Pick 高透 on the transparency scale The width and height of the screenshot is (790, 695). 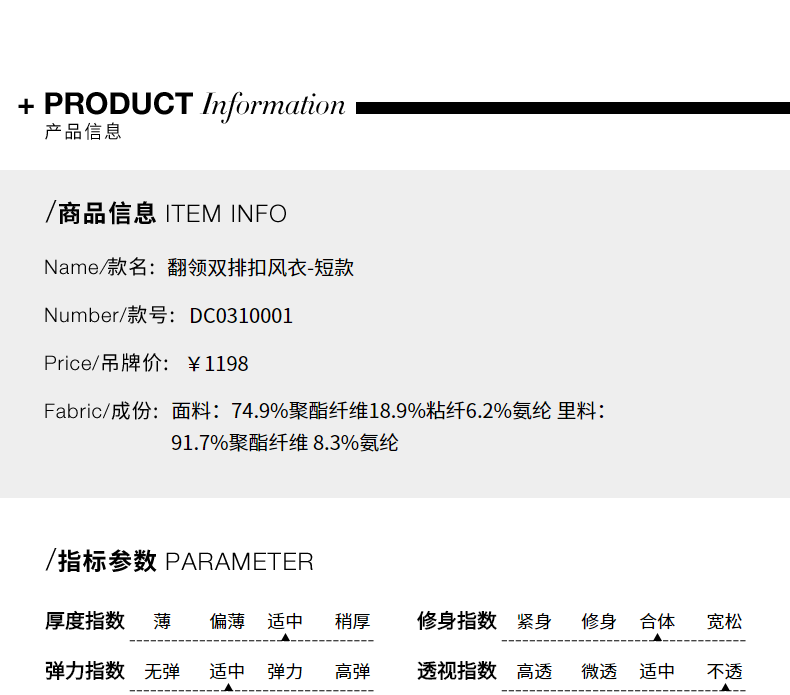tap(534, 671)
